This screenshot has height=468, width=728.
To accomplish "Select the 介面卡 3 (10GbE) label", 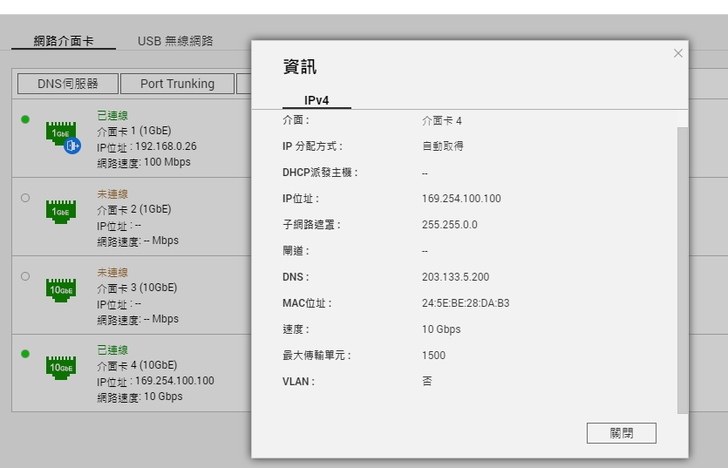I will pyautogui.click(x=137, y=288).
